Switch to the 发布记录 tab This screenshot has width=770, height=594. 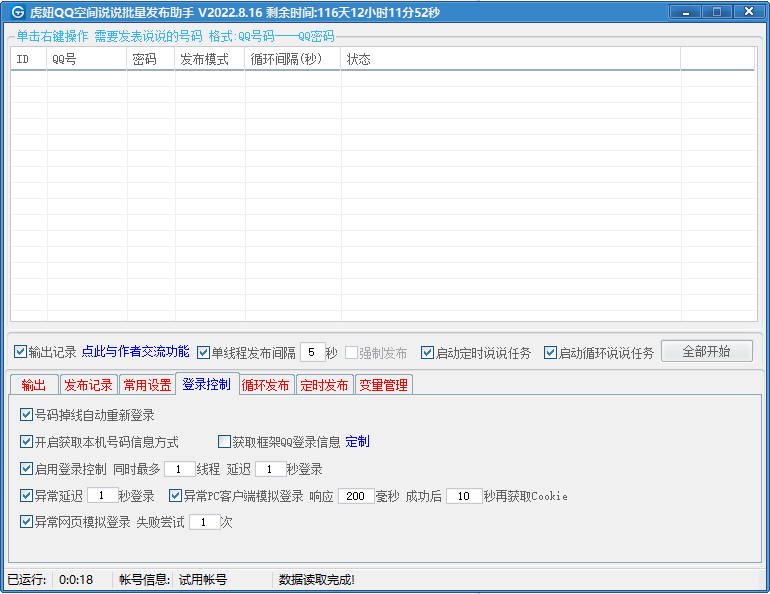coord(88,385)
